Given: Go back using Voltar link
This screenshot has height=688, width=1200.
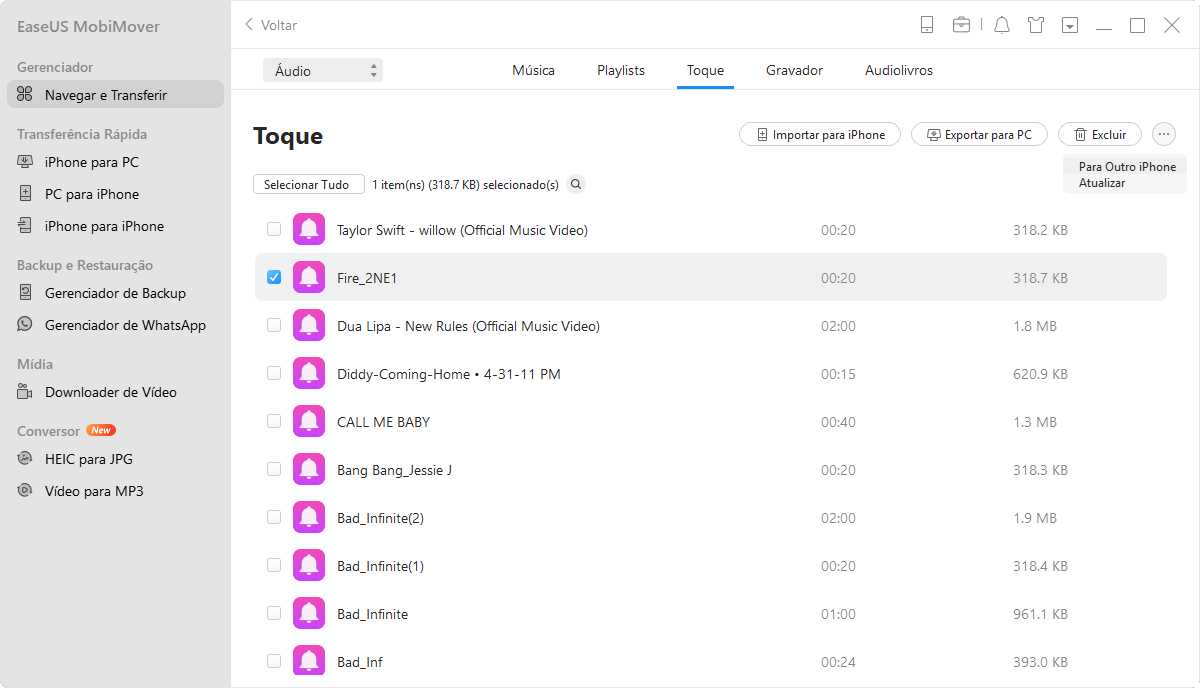Looking at the screenshot, I should pyautogui.click(x=271, y=25).
